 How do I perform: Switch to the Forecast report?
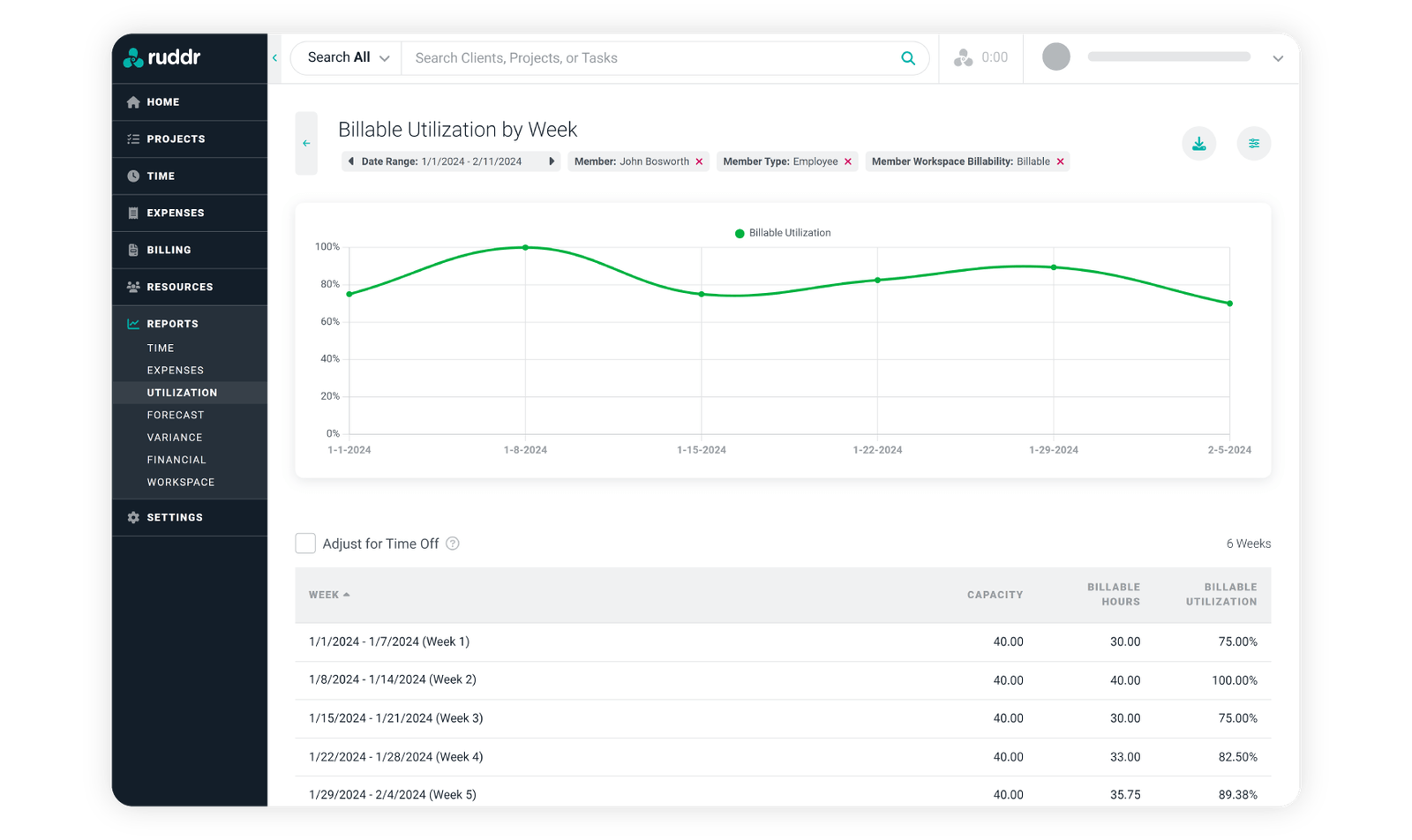tap(176, 415)
